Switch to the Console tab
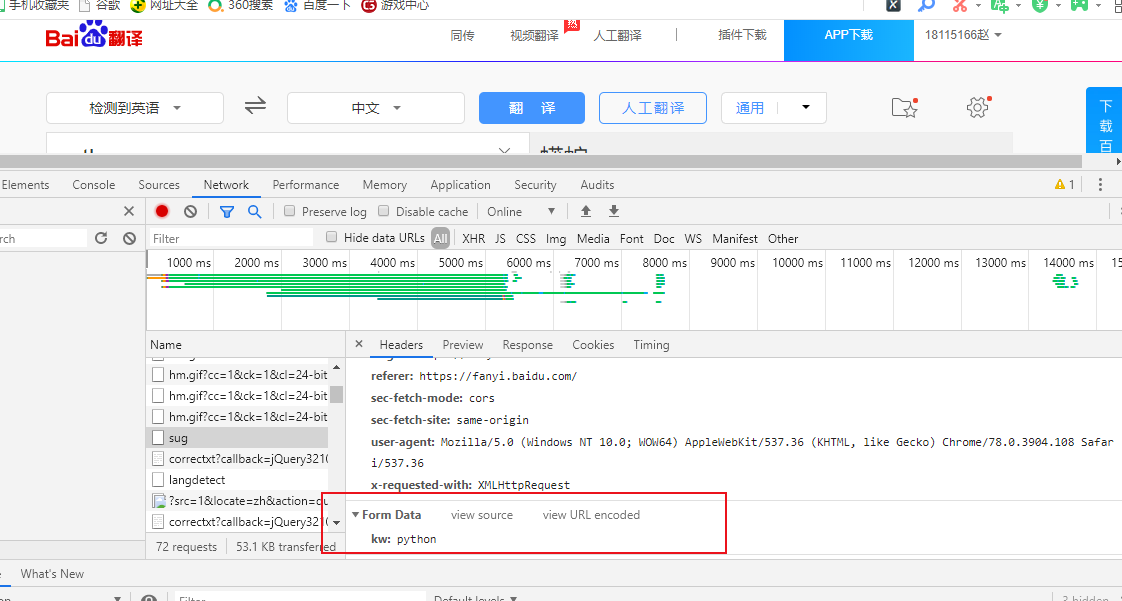The width and height of the screenshot is (1122, 601). point(93,184)
